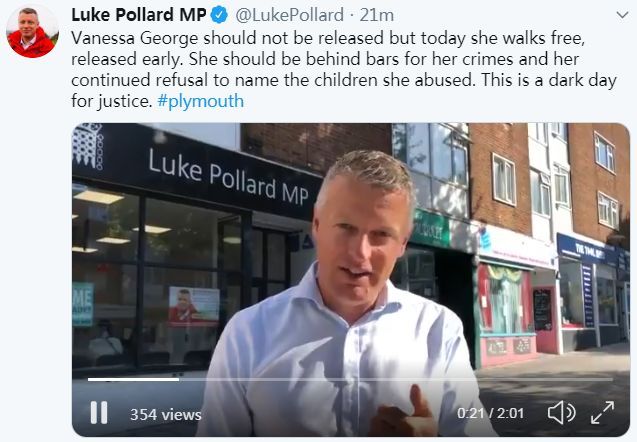Open the tweet options chevron menu
Viewport: 637px width, 442px height.
[x=622, y=15]
